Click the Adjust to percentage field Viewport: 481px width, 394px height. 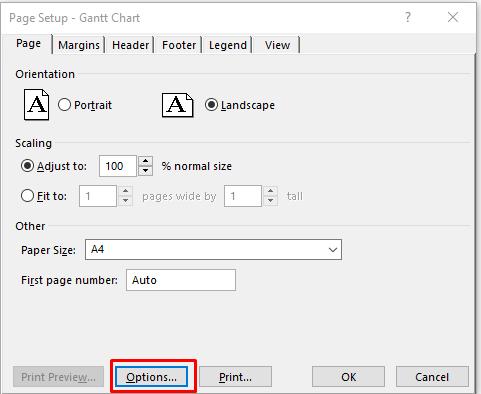118,166
